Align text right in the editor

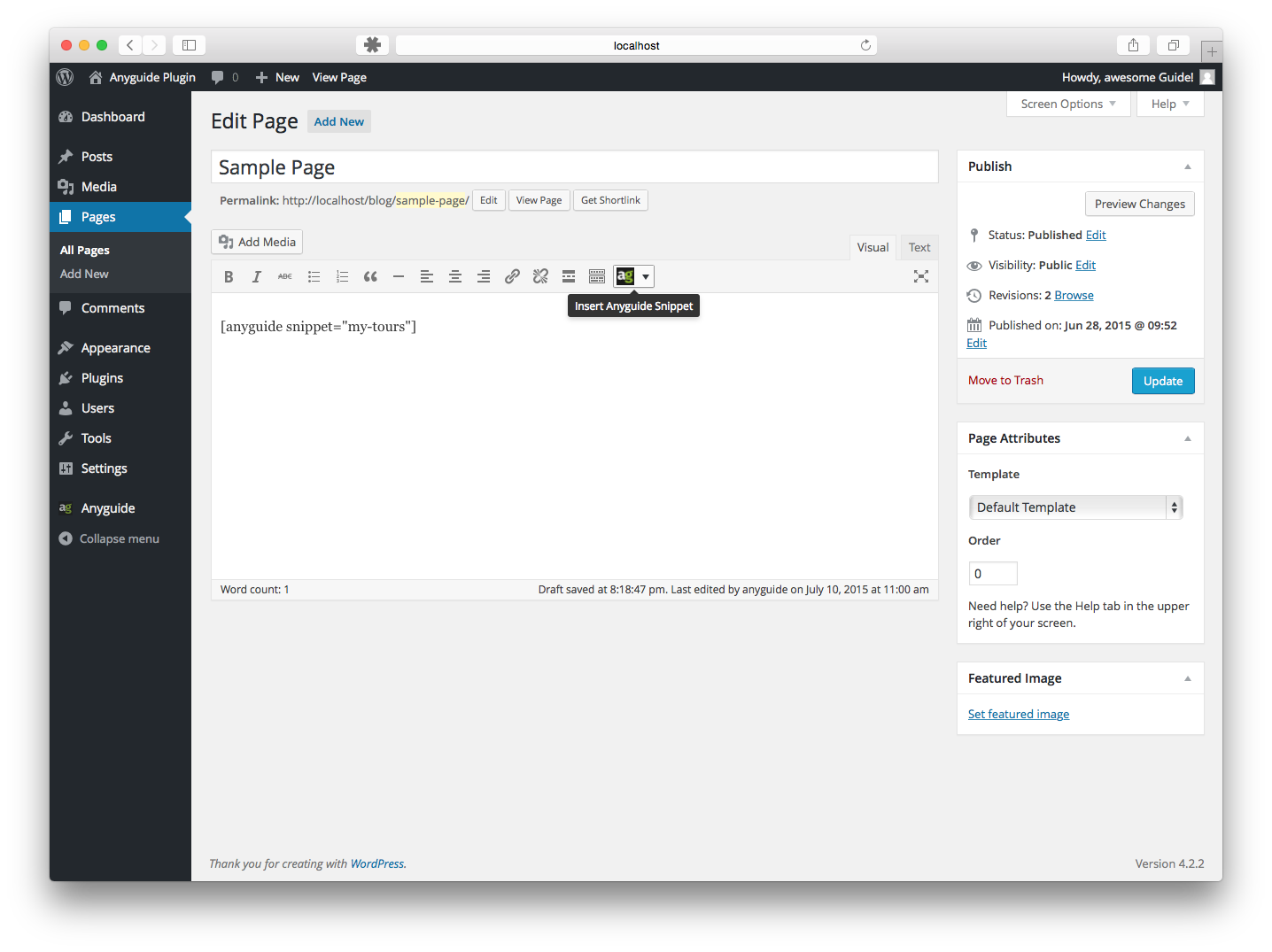click(x=484, y=276)
